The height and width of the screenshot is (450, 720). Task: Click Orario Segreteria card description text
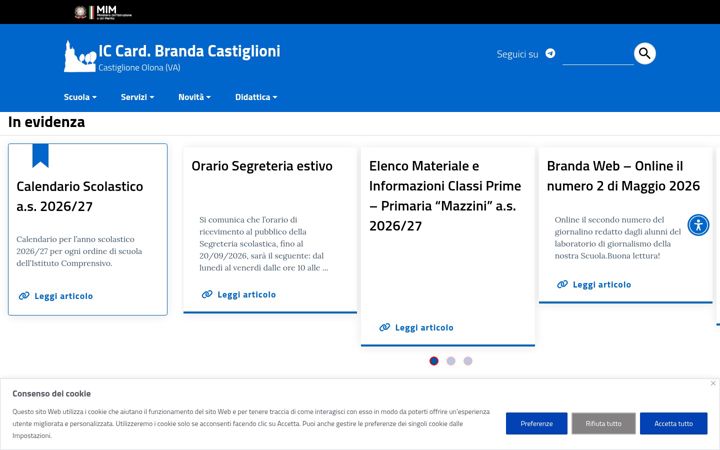pyautogui.click(x=264, y=243)
